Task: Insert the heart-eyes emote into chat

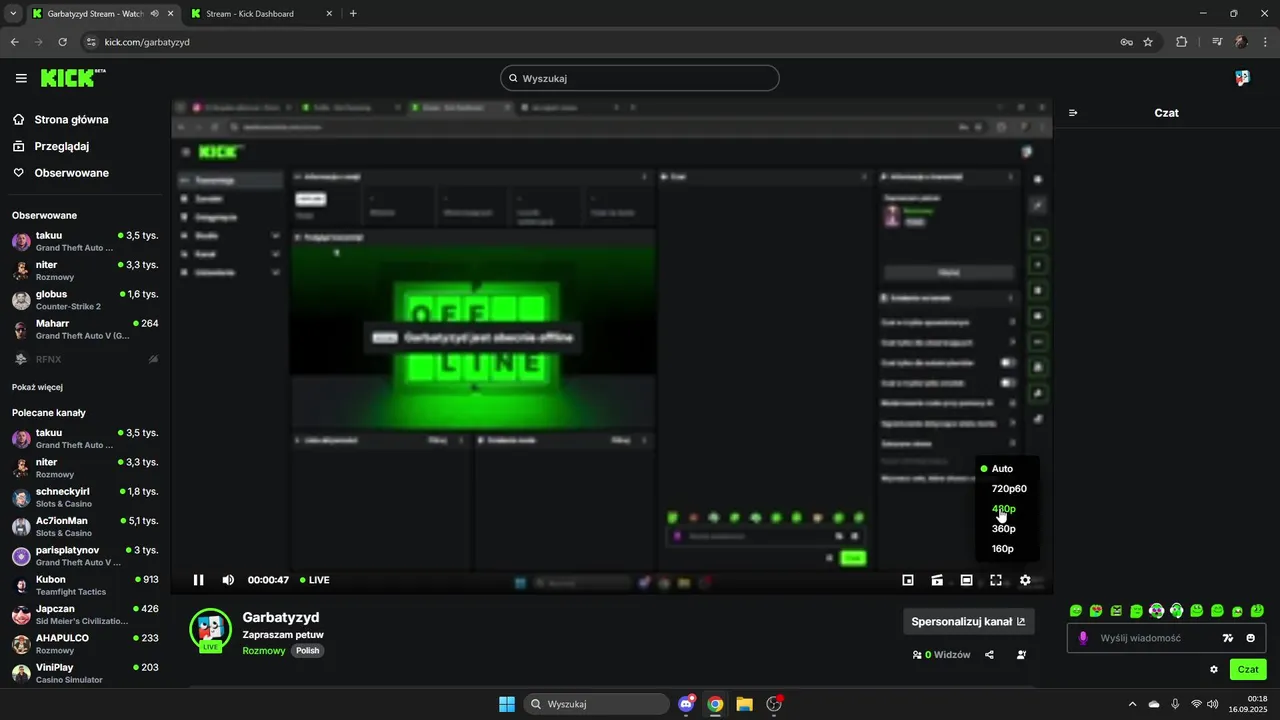Action: (x=1096, y=611)
